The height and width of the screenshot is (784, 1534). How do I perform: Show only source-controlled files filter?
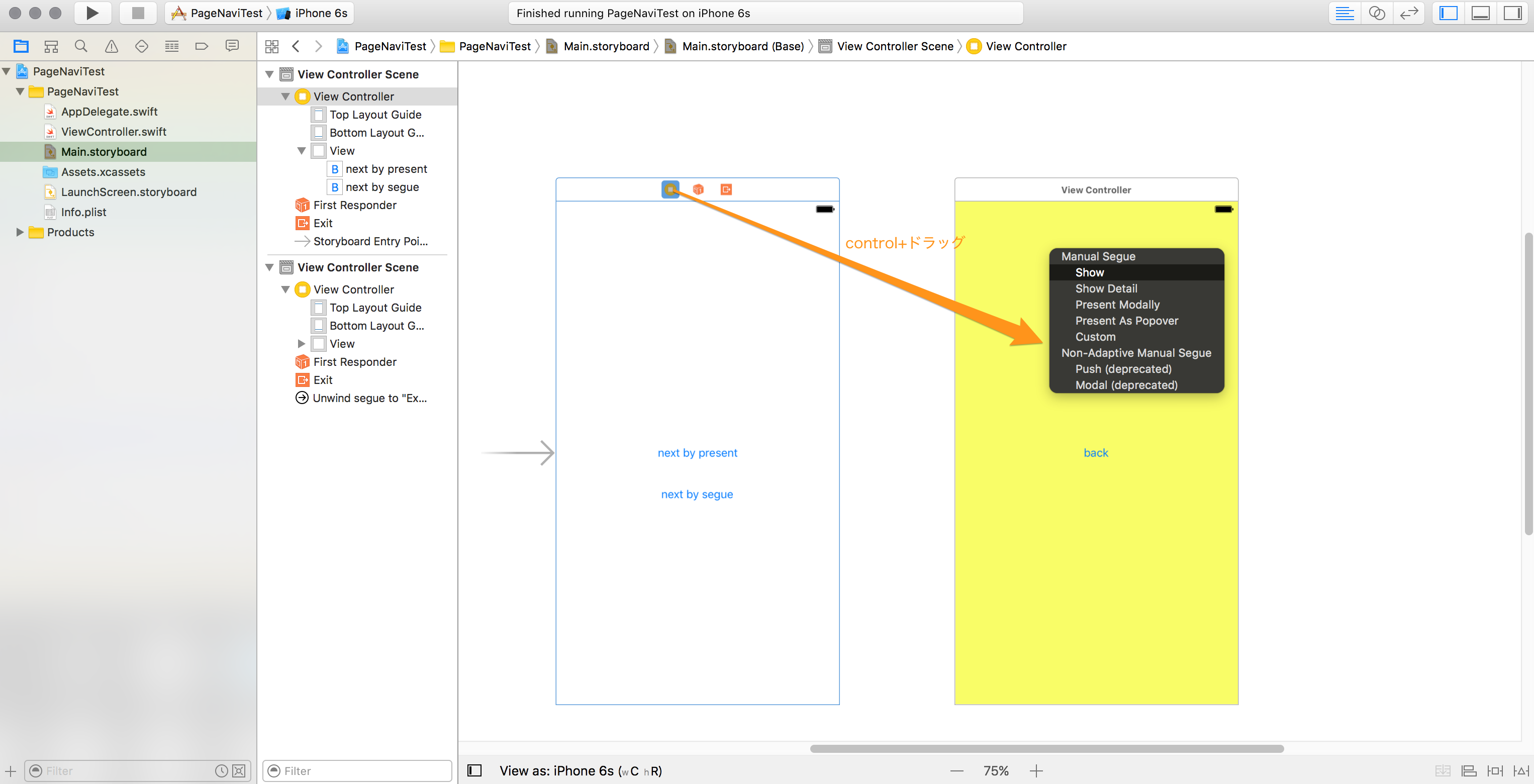coord(239,771)
